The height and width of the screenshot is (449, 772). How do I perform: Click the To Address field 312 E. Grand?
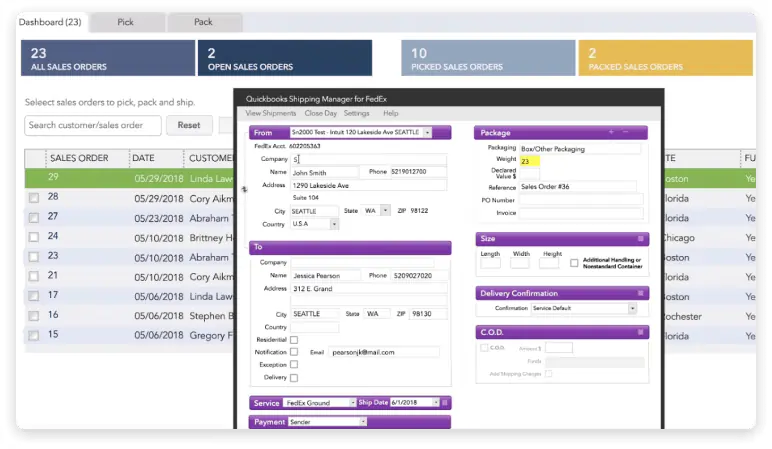[369, 289]
